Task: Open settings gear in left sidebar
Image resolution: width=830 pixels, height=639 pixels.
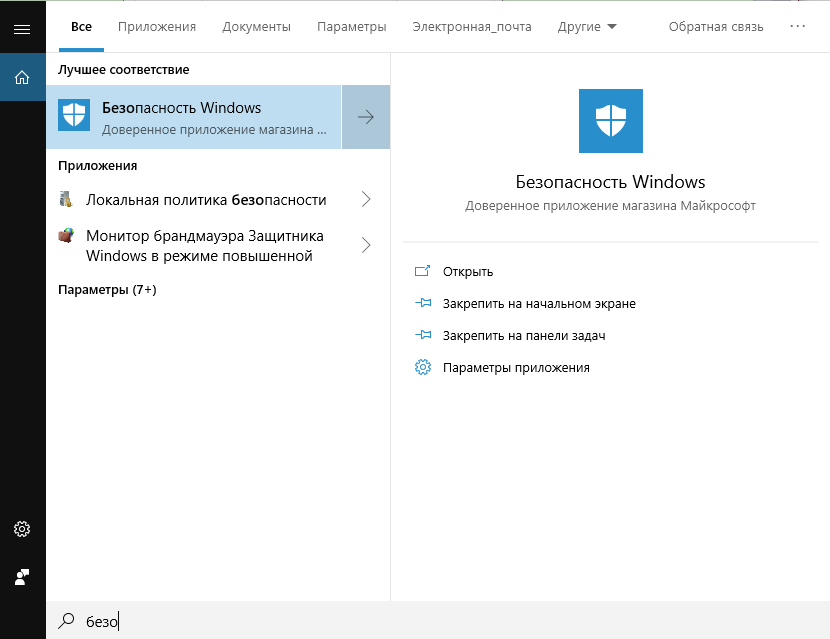Action: (x=22, y=529)
